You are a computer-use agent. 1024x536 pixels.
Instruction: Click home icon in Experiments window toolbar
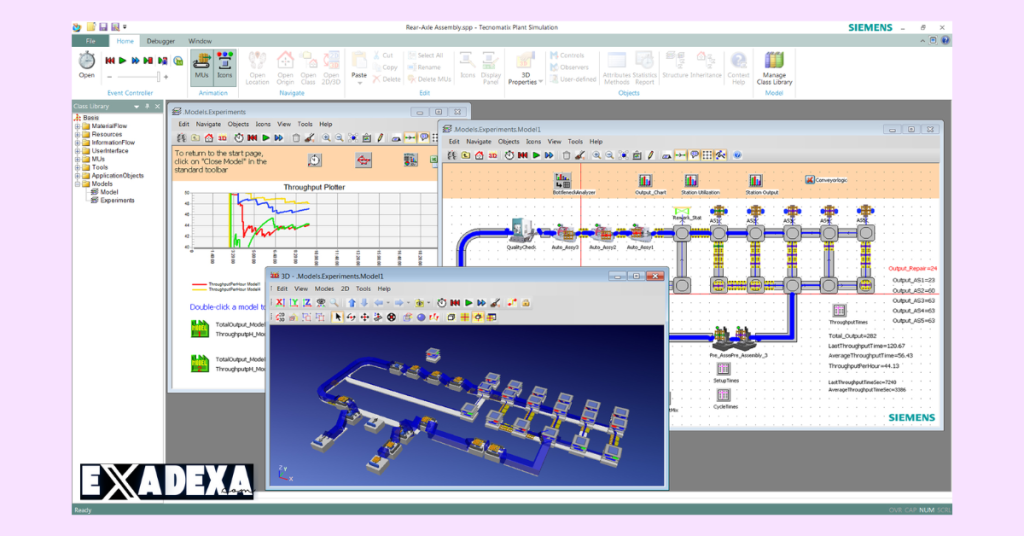click(x=209, y=138)
